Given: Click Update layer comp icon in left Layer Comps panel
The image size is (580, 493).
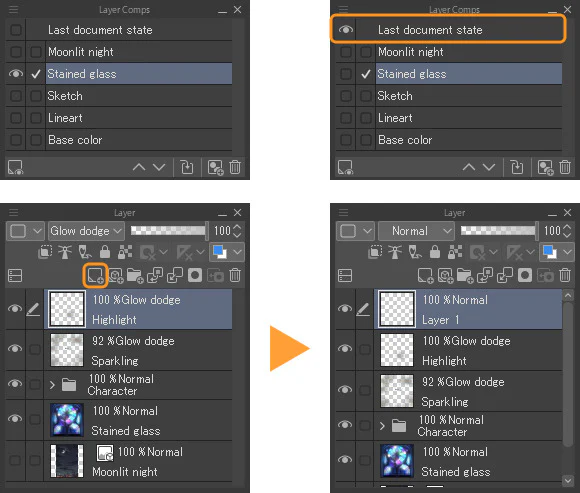Looking at the screenshot, I should click(x=187, y=168).
